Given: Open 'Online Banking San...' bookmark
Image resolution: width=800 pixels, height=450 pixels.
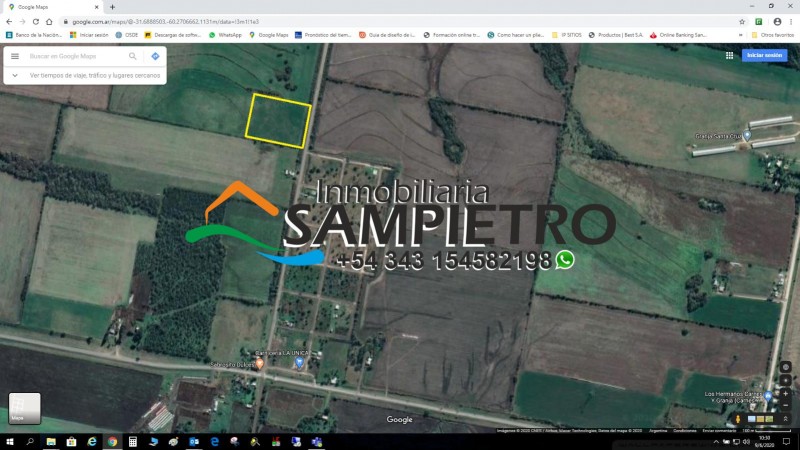Looking at the screenshot, I should (678, 35).
